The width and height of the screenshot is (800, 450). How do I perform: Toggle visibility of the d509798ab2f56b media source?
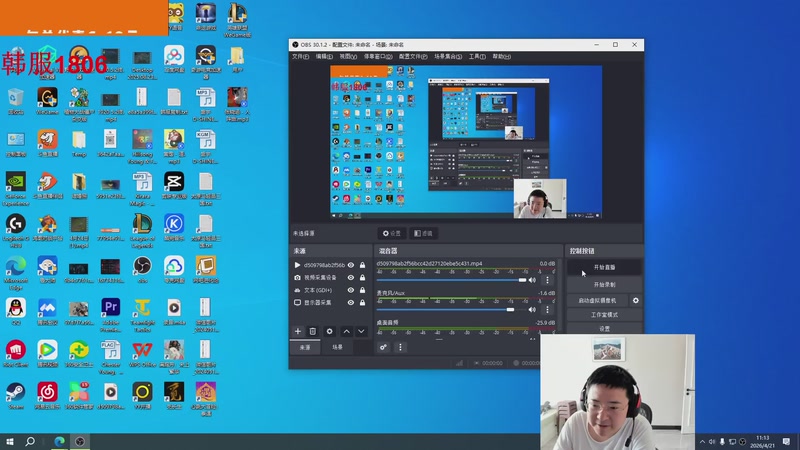pyautogui.click(x=351, y=265)
